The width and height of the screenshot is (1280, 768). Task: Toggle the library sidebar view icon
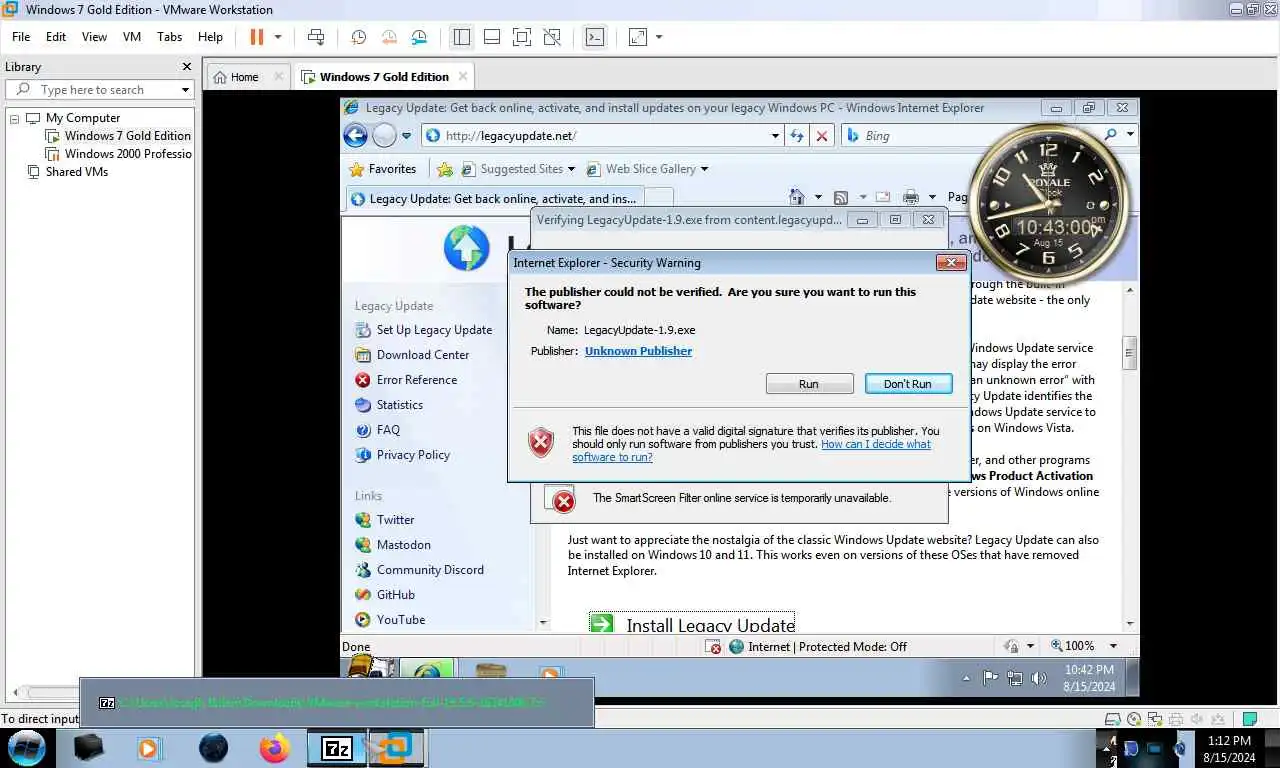[x=461, y=37]
